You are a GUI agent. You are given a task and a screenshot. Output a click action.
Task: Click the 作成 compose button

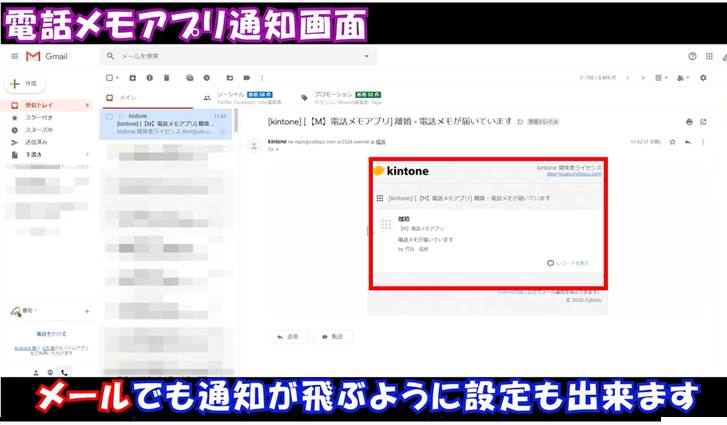(x=26, y=83)
